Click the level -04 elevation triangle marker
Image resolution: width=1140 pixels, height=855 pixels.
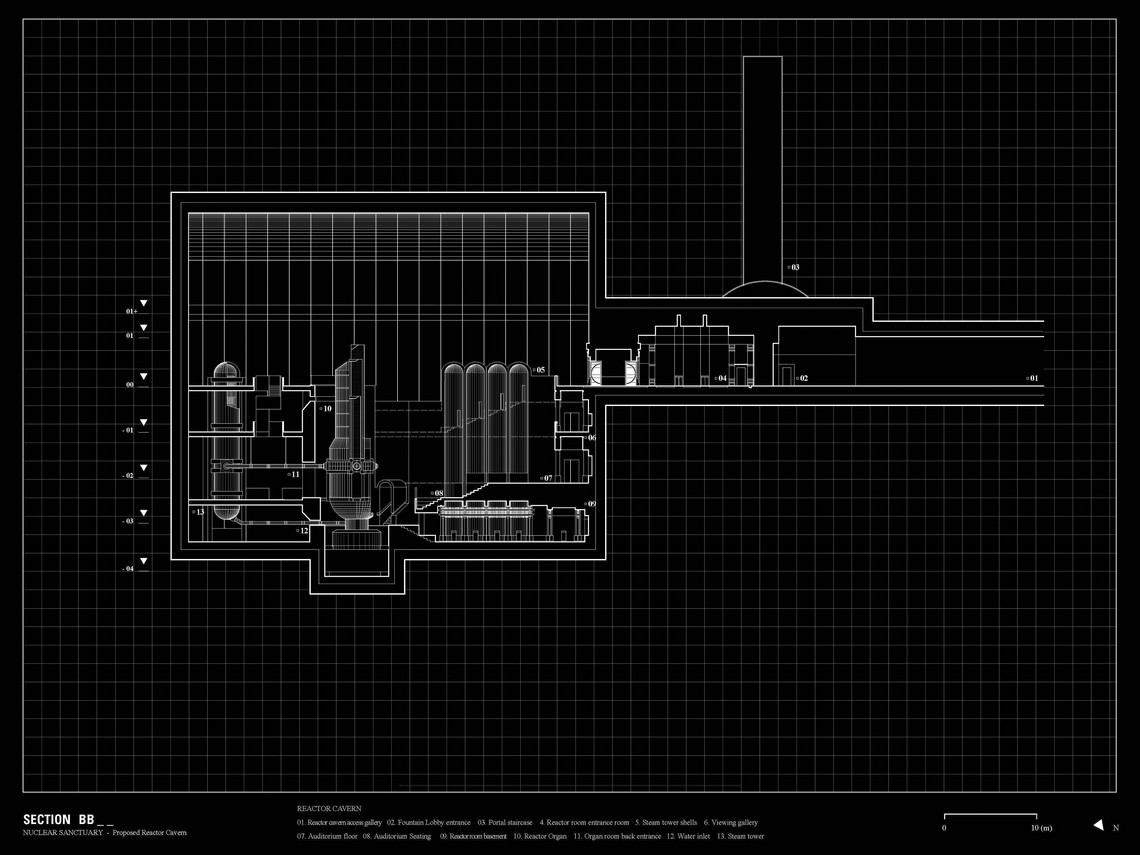[144, 561]
